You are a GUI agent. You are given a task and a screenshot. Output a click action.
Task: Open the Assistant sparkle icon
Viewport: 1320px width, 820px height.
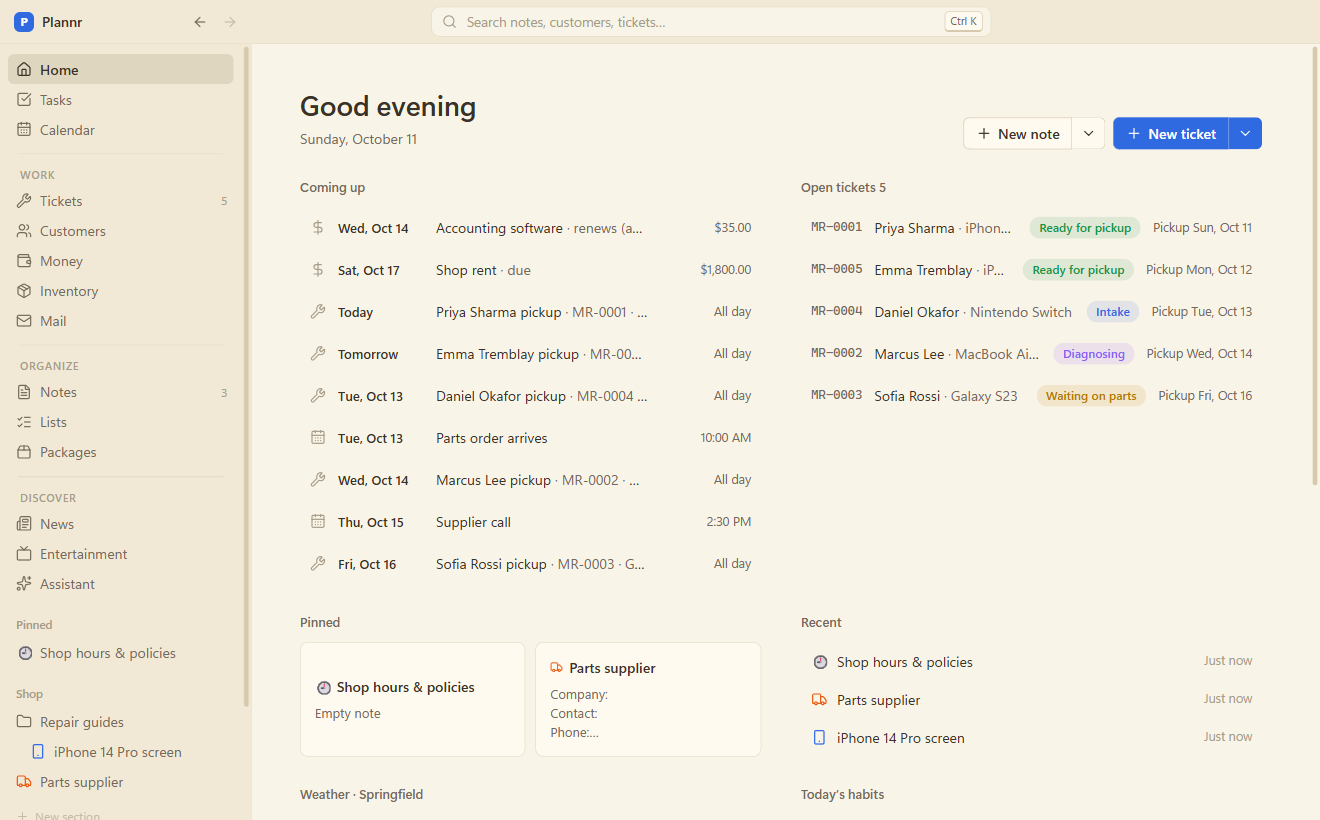coord(24,584)
